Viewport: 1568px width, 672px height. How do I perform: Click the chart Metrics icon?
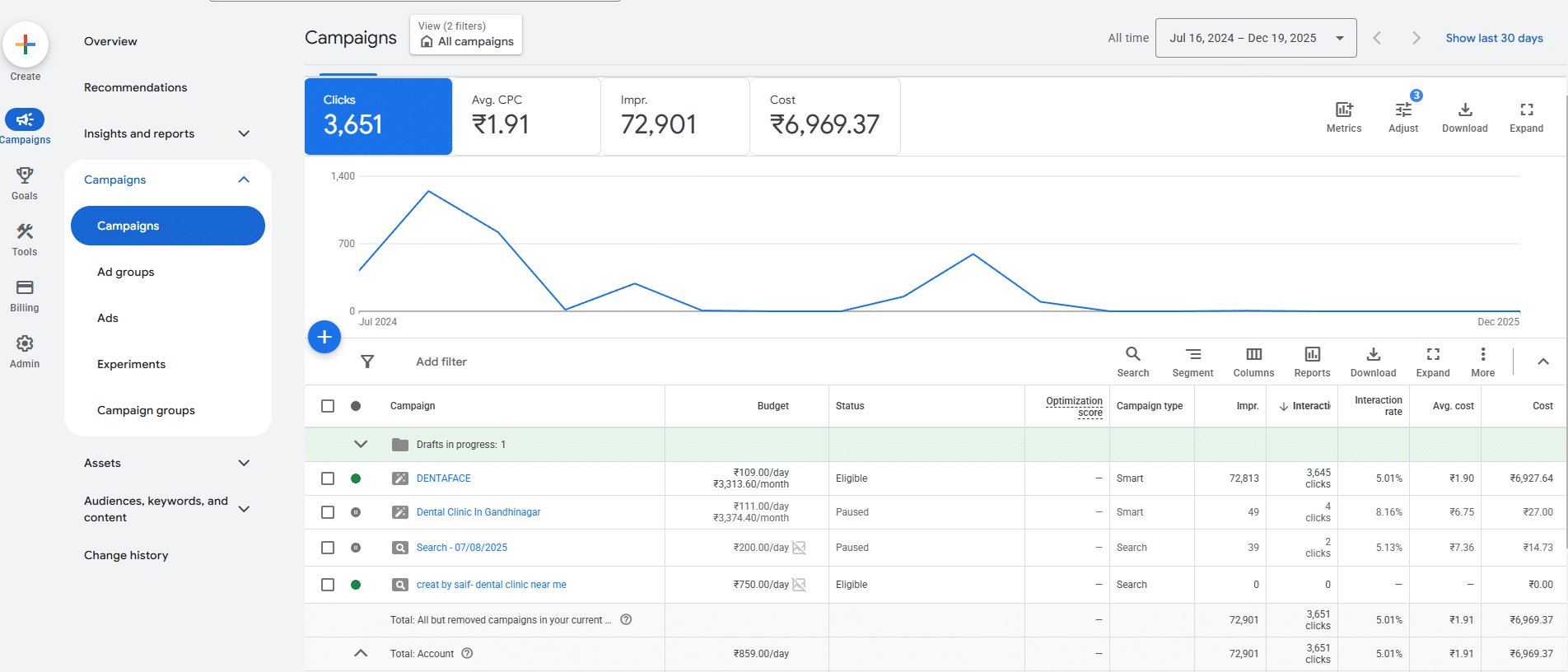[x=1343, y=110]
